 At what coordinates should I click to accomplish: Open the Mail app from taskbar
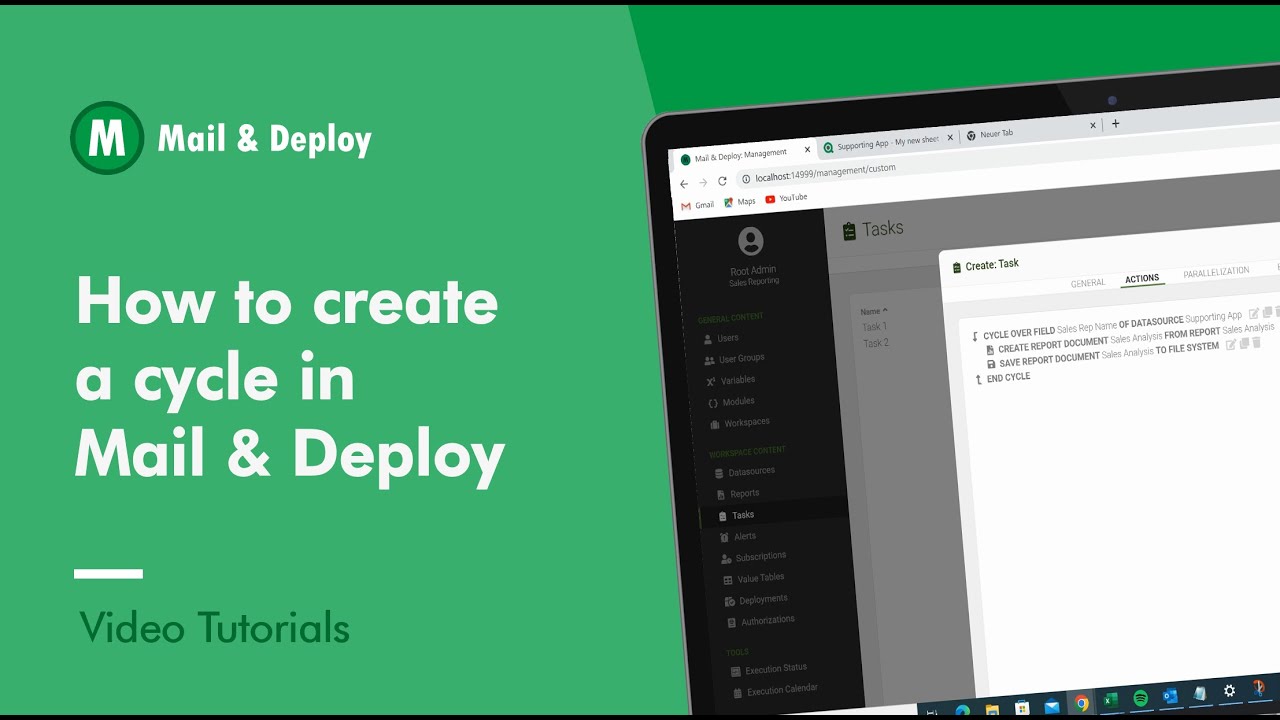(1051, 706)
